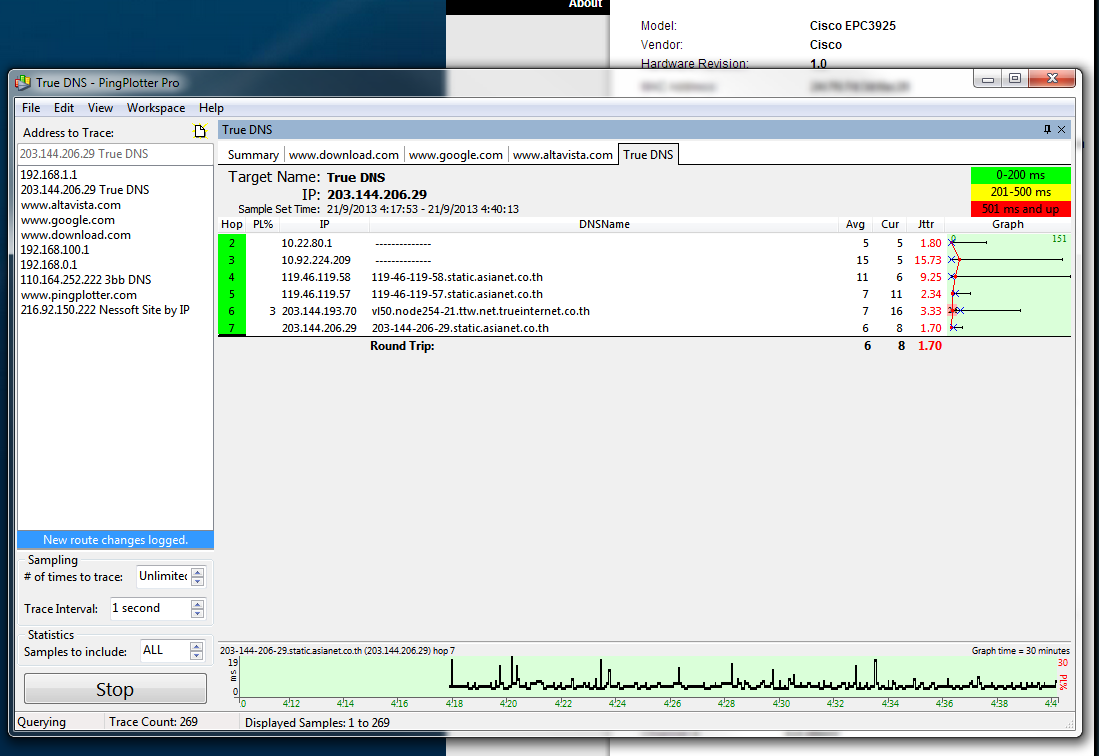Select 192.168.0.1 in the address list
This screenshot has height=756, width=1099.
click(x=49, y=265)
